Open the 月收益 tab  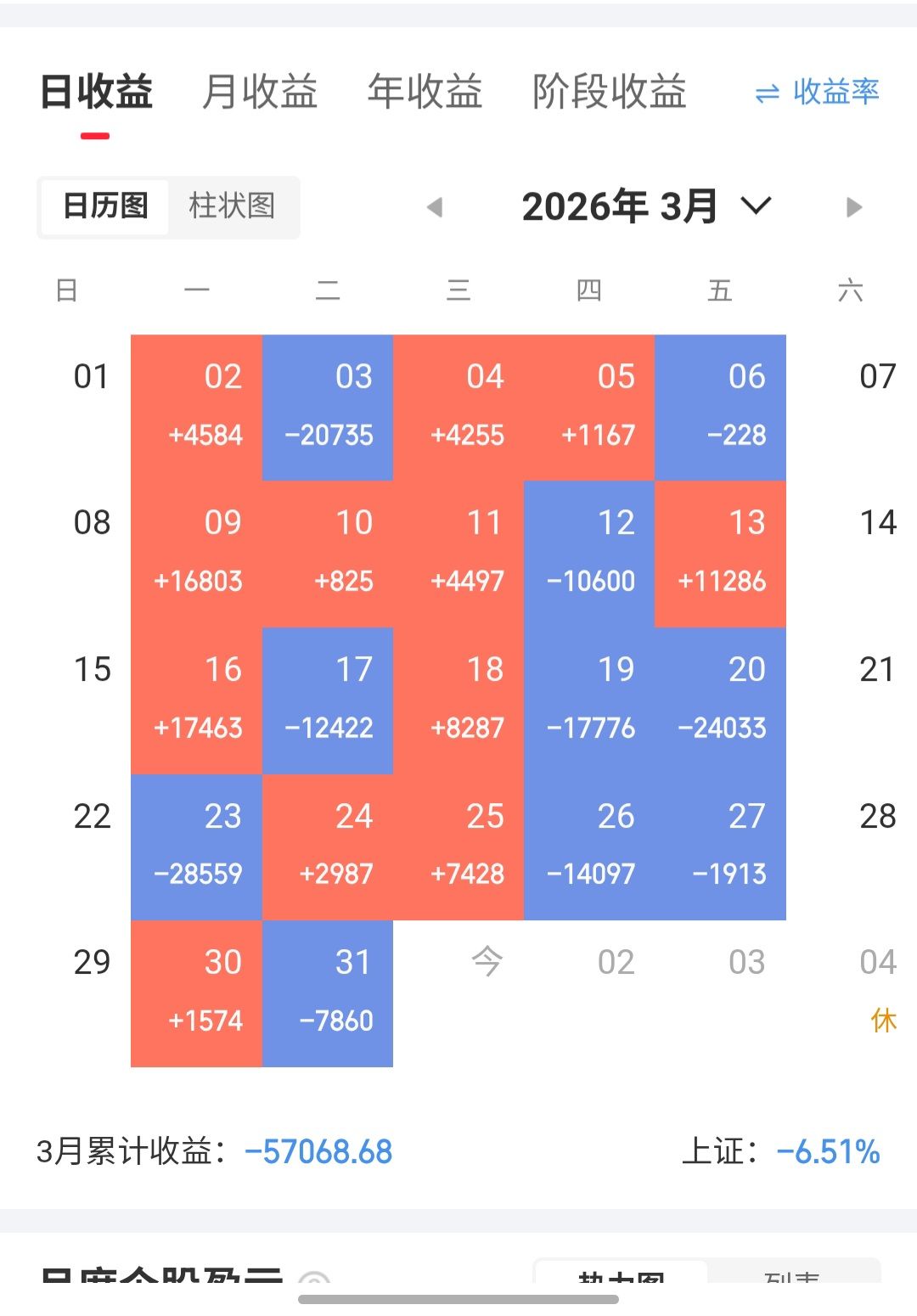tap(260, 92)
